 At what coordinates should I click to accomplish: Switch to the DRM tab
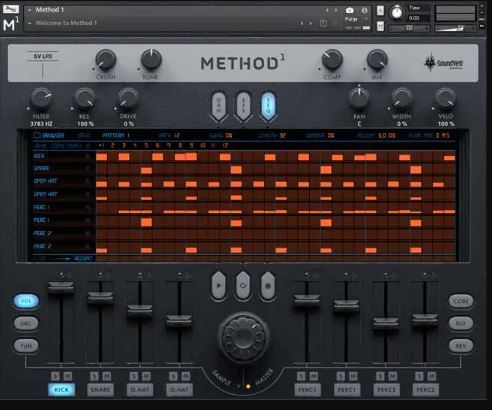219,105
